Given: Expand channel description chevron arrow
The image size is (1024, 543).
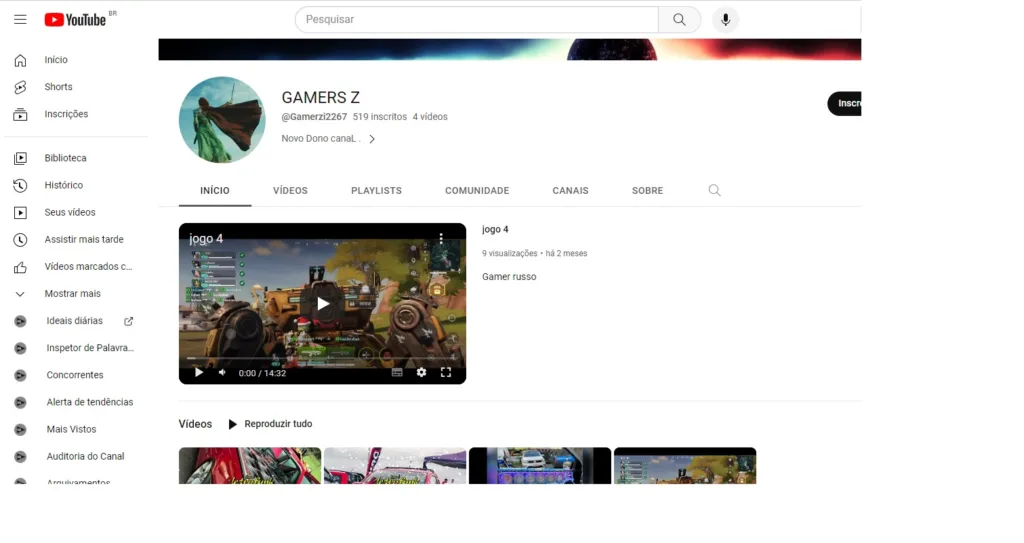Looking at the screenshot, I should pyautogui.click(x=372, y=139).
